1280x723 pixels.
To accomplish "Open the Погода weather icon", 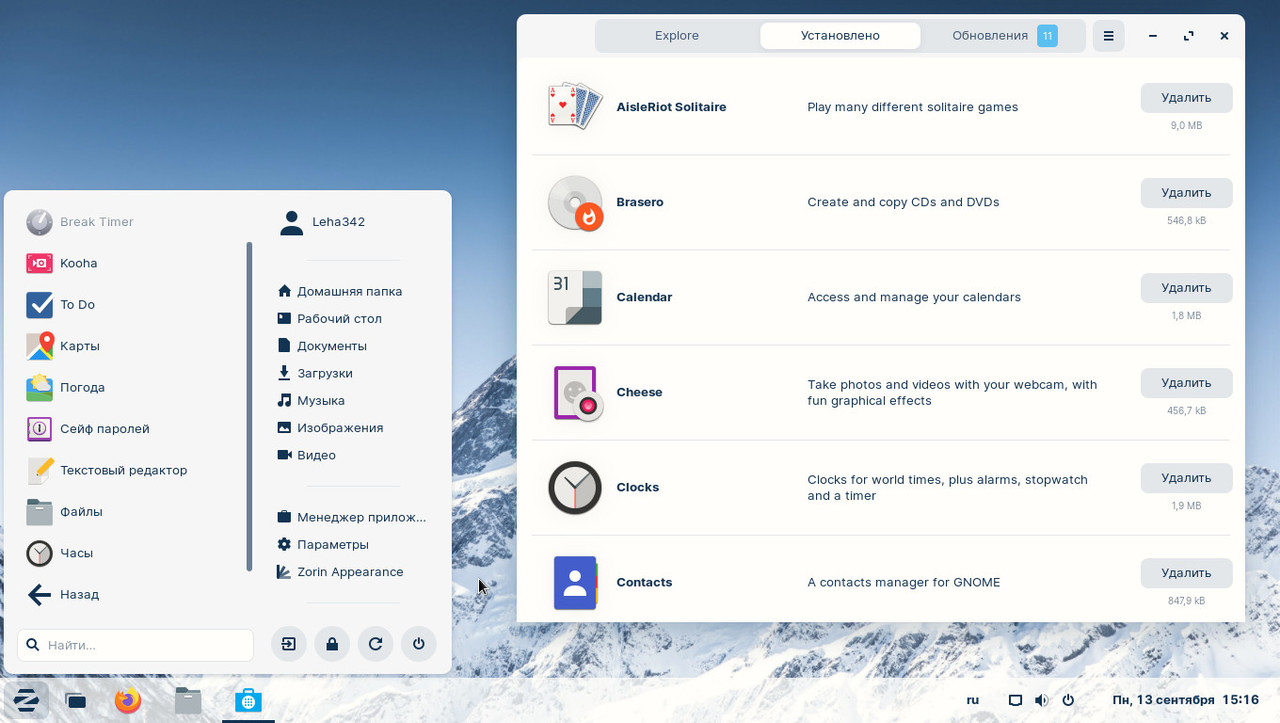I will click(x=39, y=387).
